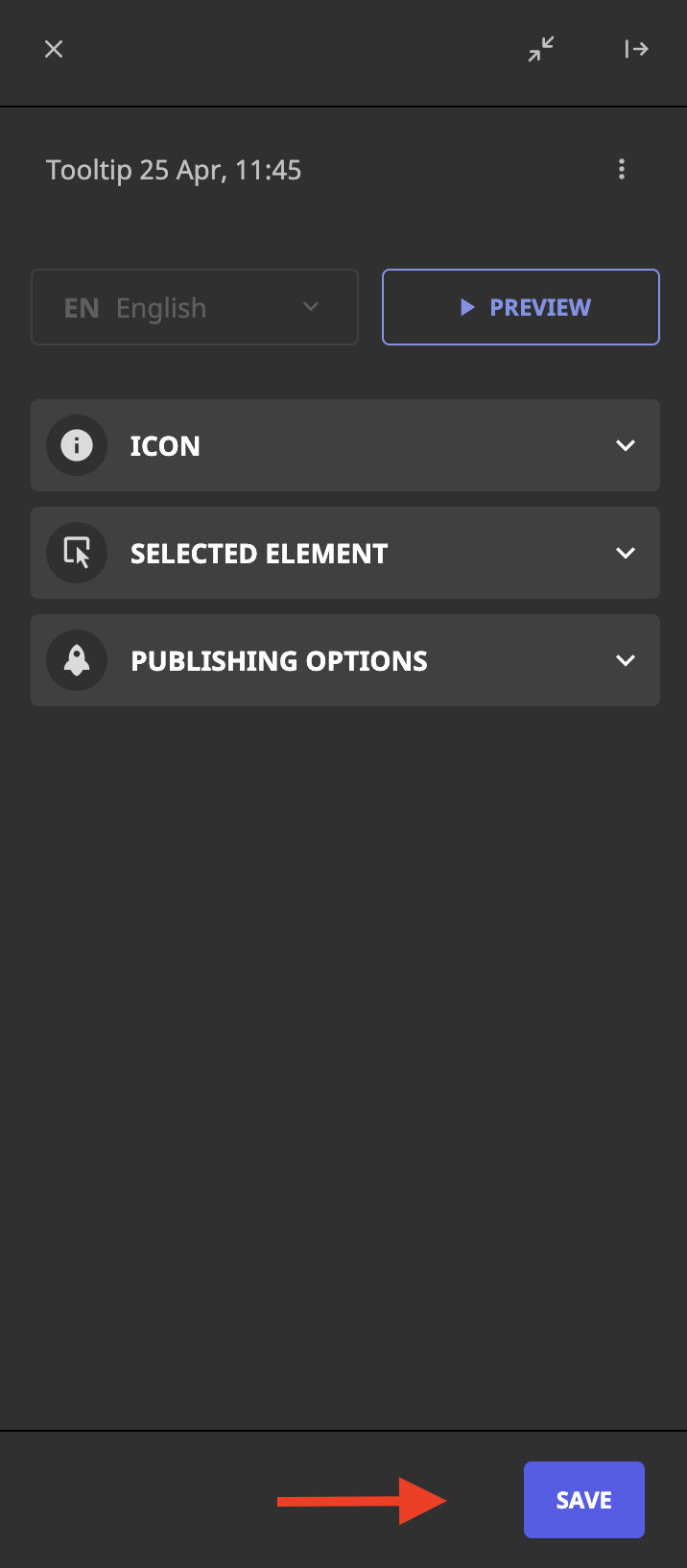Click the PREVIEW button
Viewport: 687px width, 1568px height.
pos(521,307)
